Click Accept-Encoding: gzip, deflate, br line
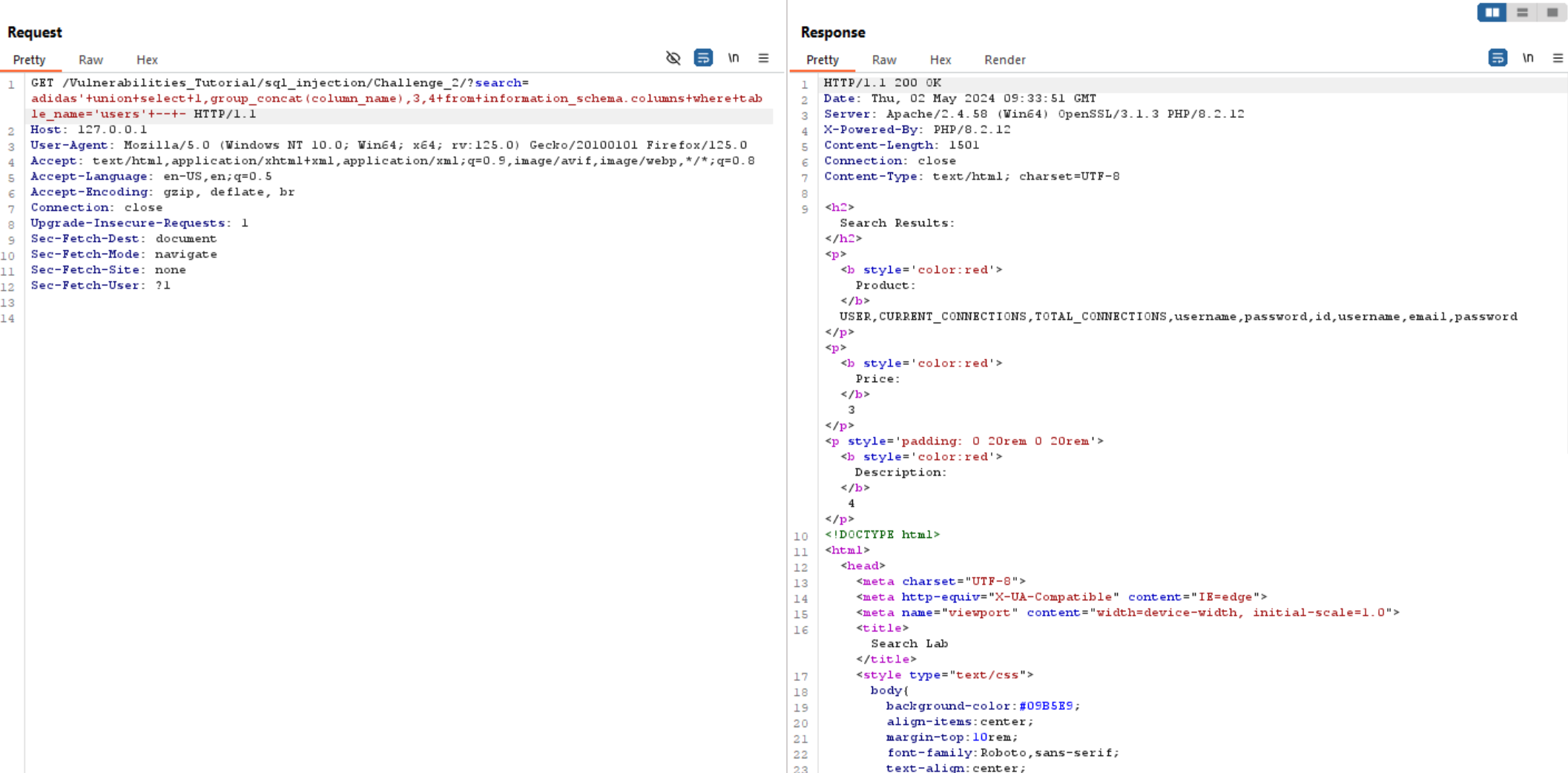 coord(162,191)
